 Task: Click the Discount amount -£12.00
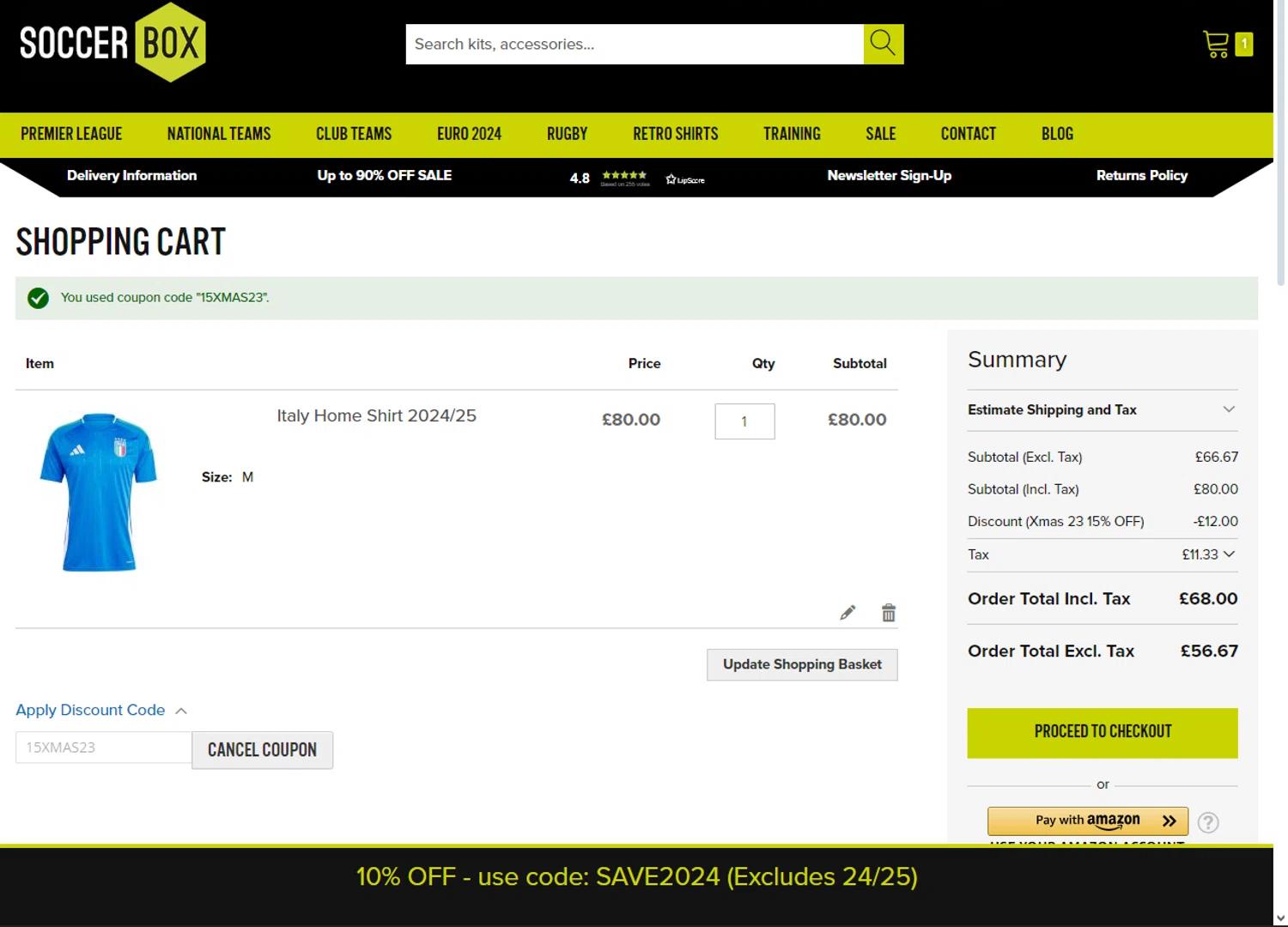1216,521
